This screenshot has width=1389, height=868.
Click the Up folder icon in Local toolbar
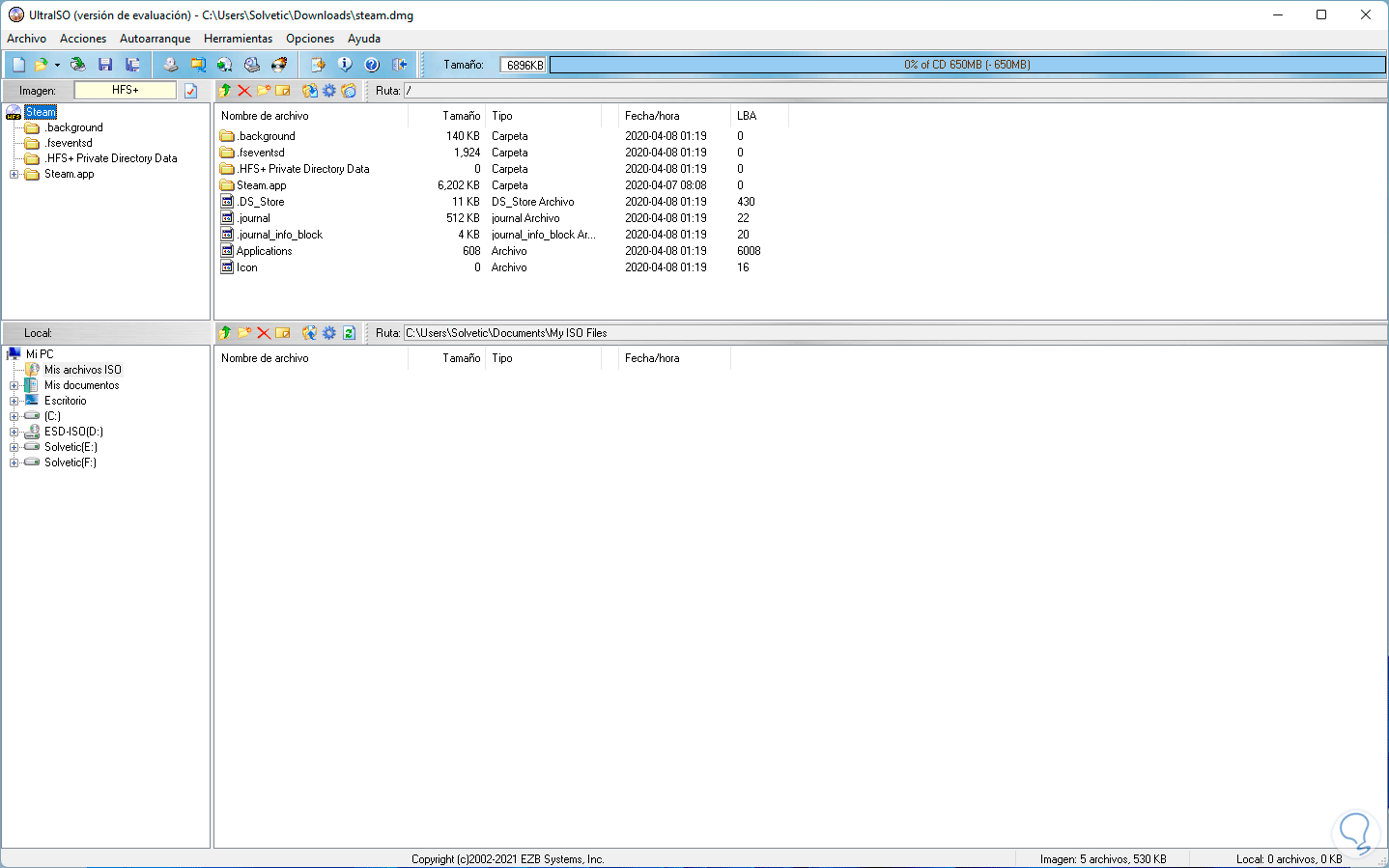[225, 333]
